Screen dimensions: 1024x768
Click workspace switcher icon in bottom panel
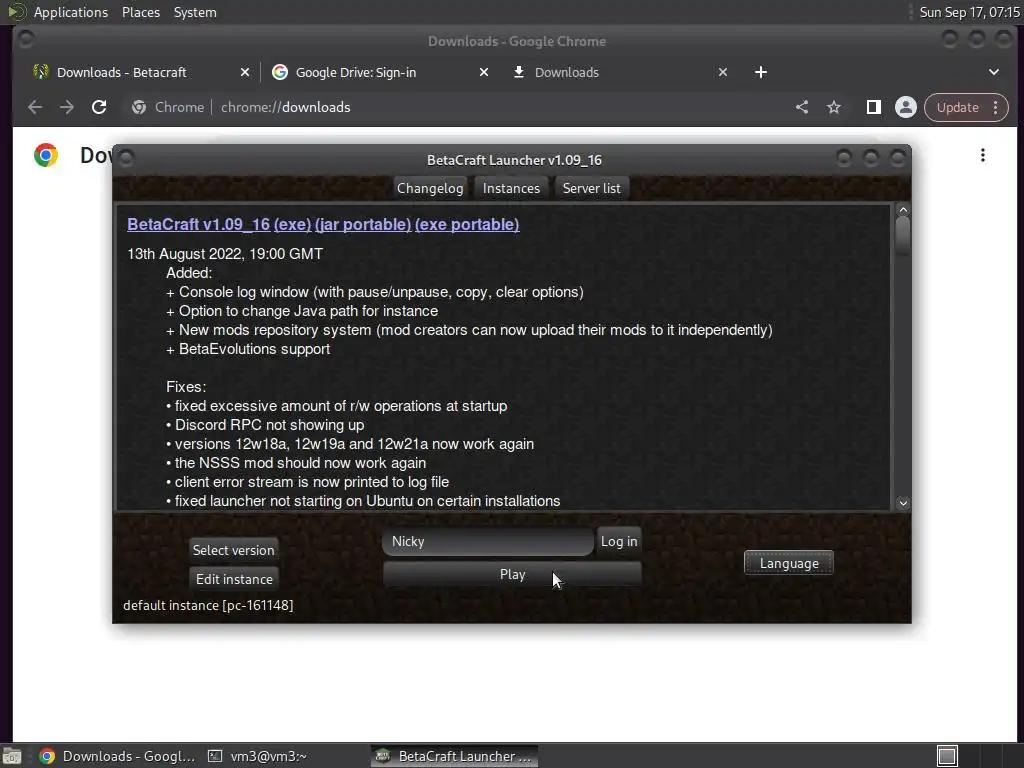pos(948,756)
